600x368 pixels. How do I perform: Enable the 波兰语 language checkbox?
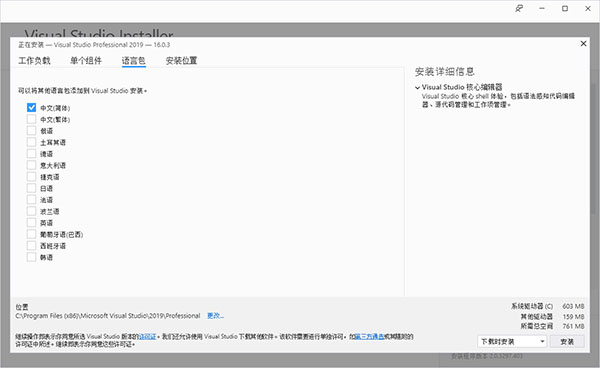click(x=31, y=211)
